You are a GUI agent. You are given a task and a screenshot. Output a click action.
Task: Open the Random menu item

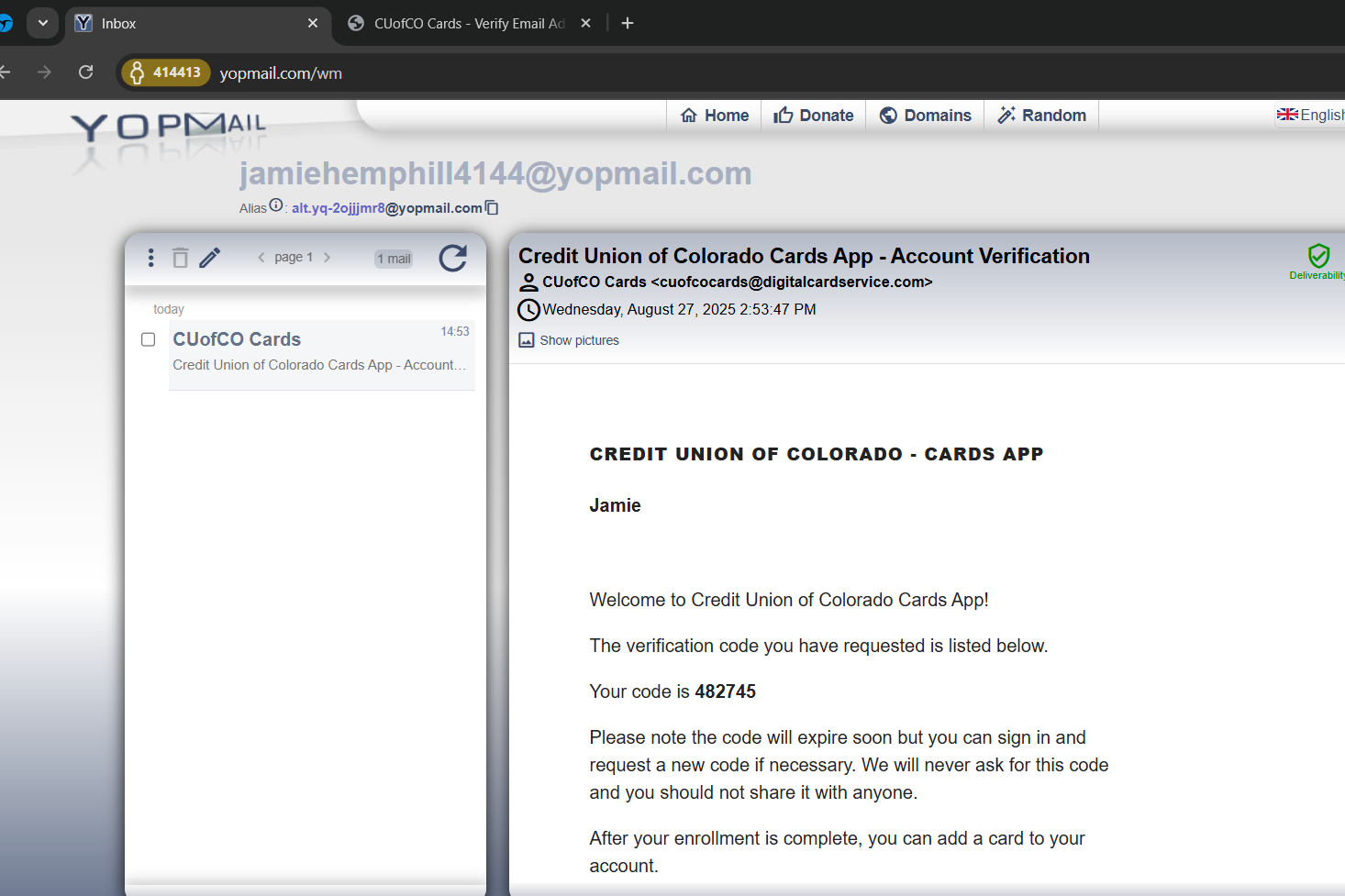1041,116
